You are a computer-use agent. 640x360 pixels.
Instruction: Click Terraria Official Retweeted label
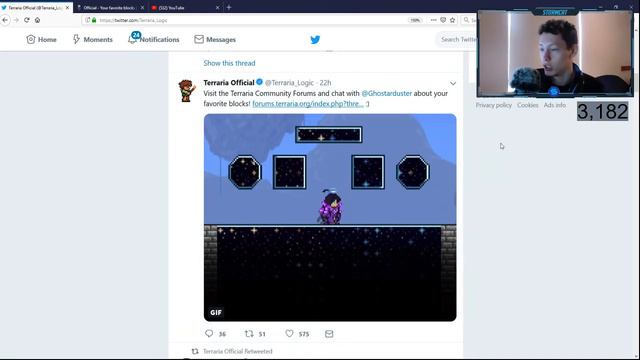point(238,351)
